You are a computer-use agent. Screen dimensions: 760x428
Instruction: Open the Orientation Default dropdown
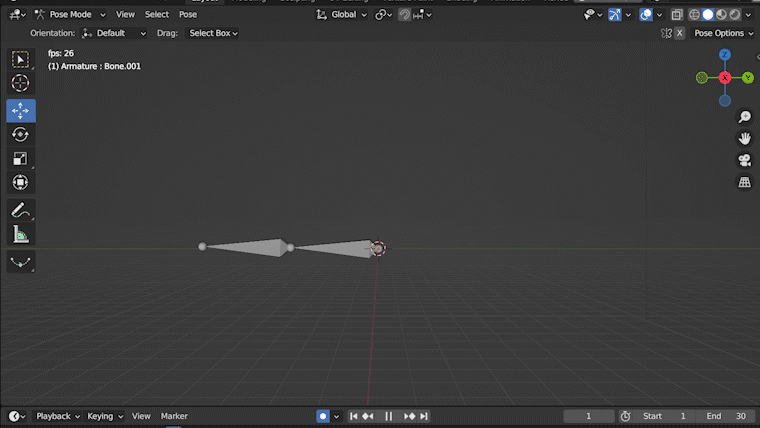click(x=114, y=33)
